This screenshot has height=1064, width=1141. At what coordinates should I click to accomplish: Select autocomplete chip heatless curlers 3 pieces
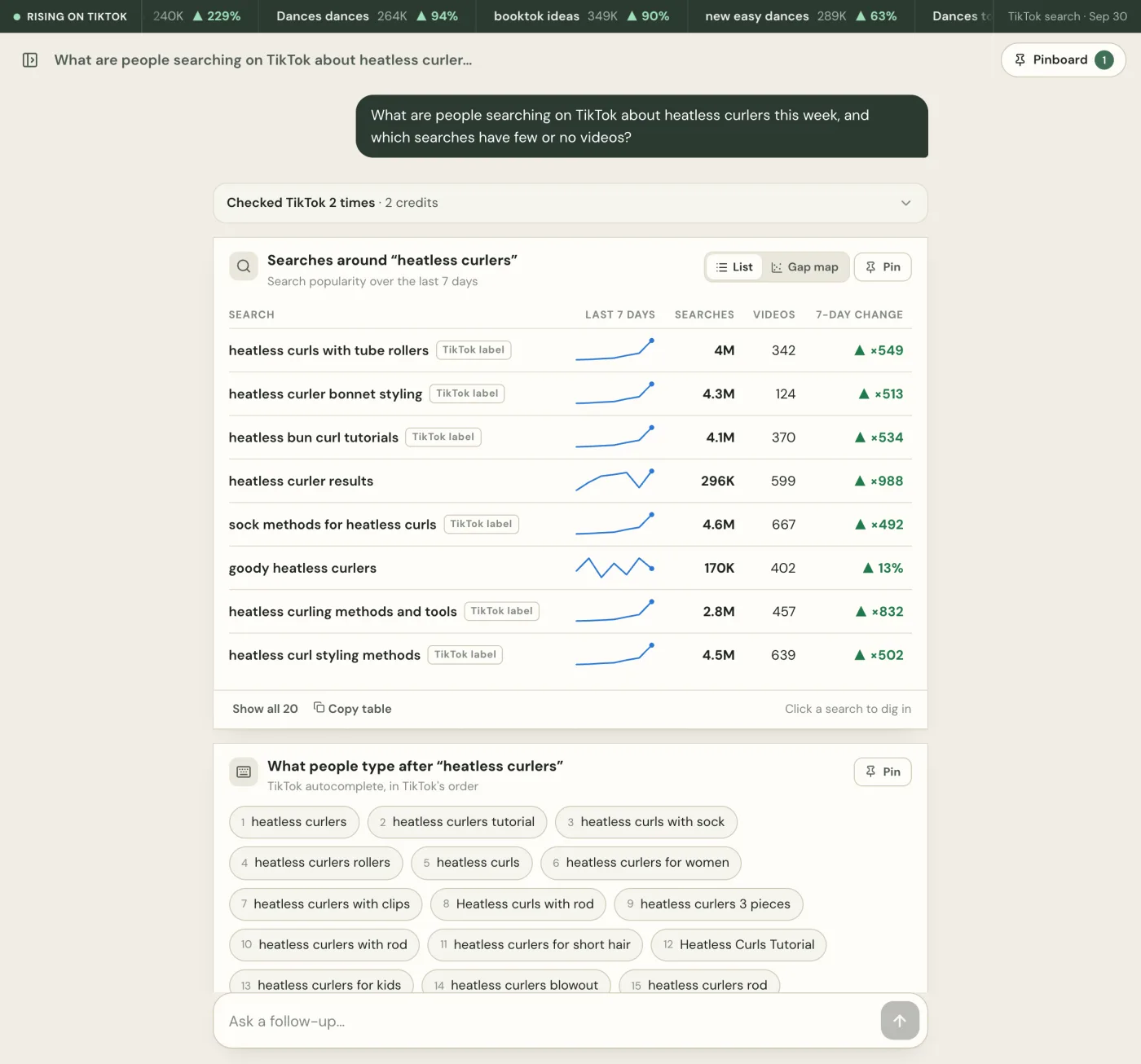point(708,904)
